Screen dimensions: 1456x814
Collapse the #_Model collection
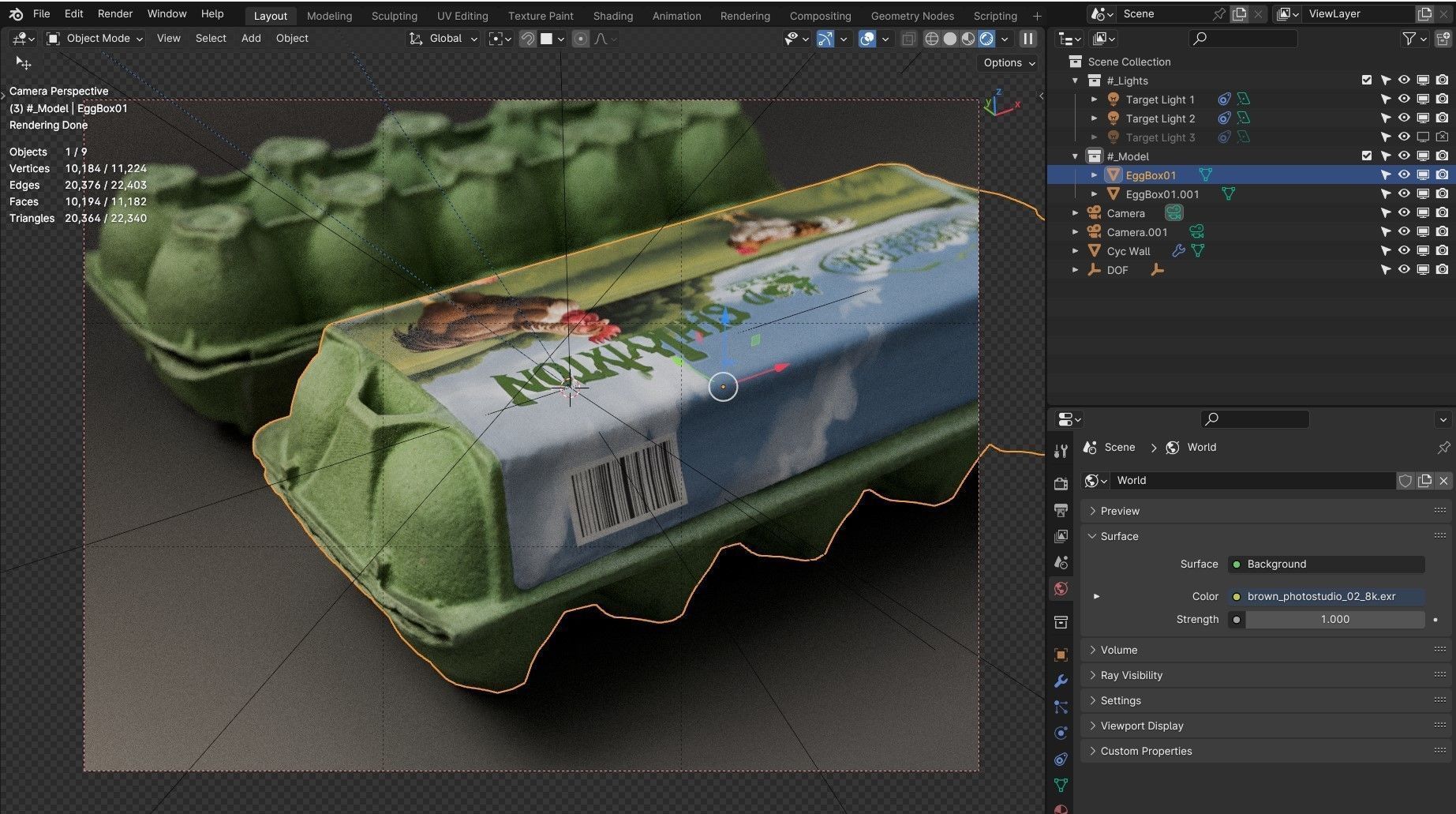coord(1075,156)
